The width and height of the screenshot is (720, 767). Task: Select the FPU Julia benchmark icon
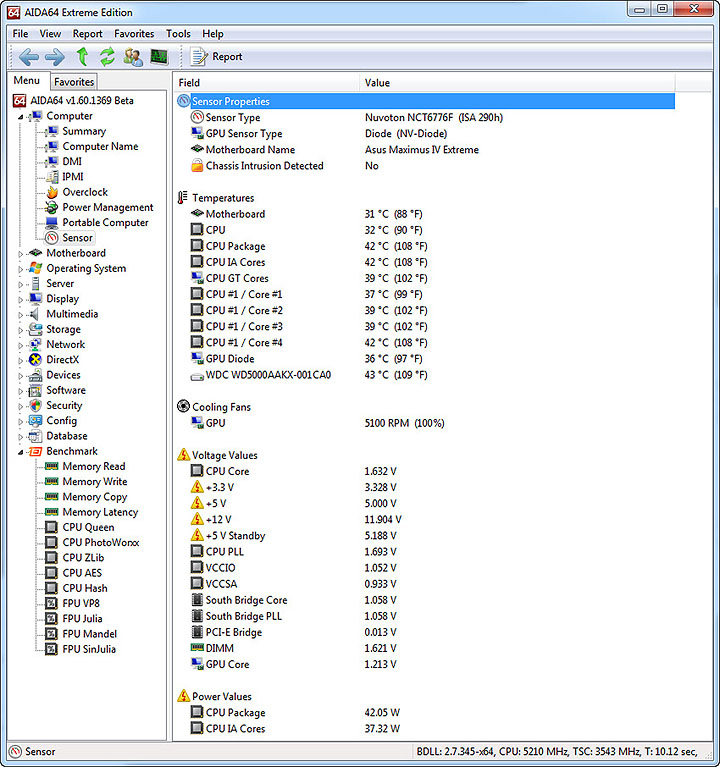pos(51,619)
